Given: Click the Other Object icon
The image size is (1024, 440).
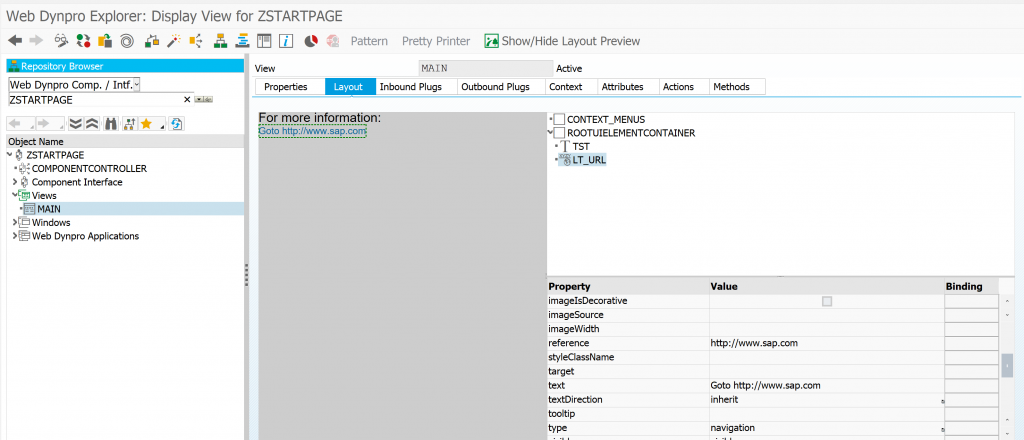Looking at the screenshot, I should coord(104,41).
